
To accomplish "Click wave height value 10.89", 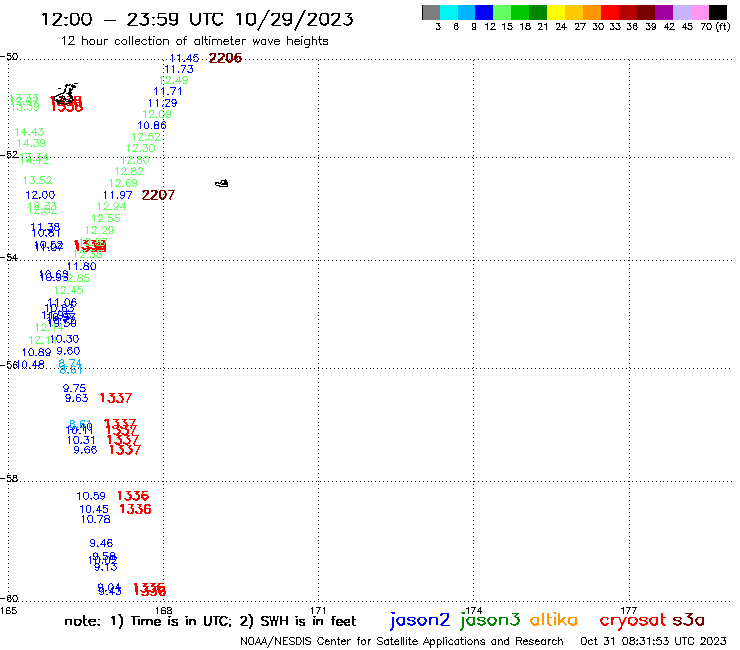I will coord(36,352).
